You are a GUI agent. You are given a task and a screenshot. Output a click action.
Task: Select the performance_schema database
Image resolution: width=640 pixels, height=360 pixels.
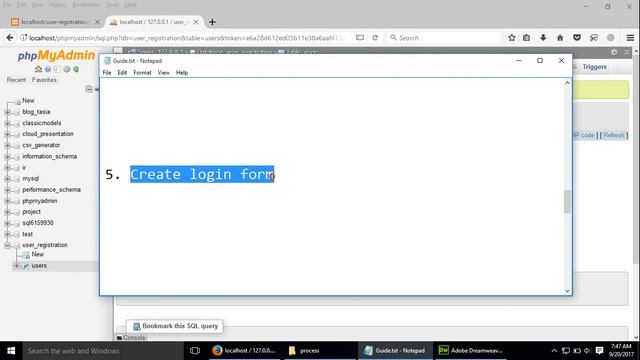(51, 190)
